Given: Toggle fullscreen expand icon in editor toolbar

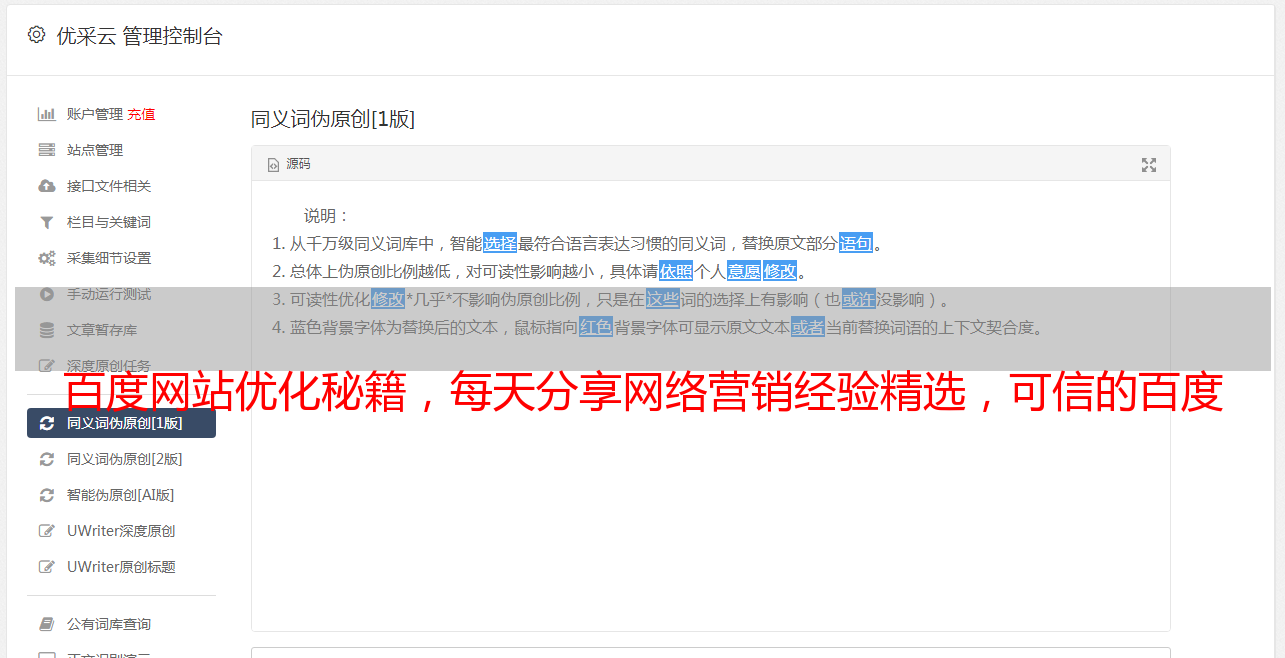Looking at the screenshot, I should (1149, 165).
